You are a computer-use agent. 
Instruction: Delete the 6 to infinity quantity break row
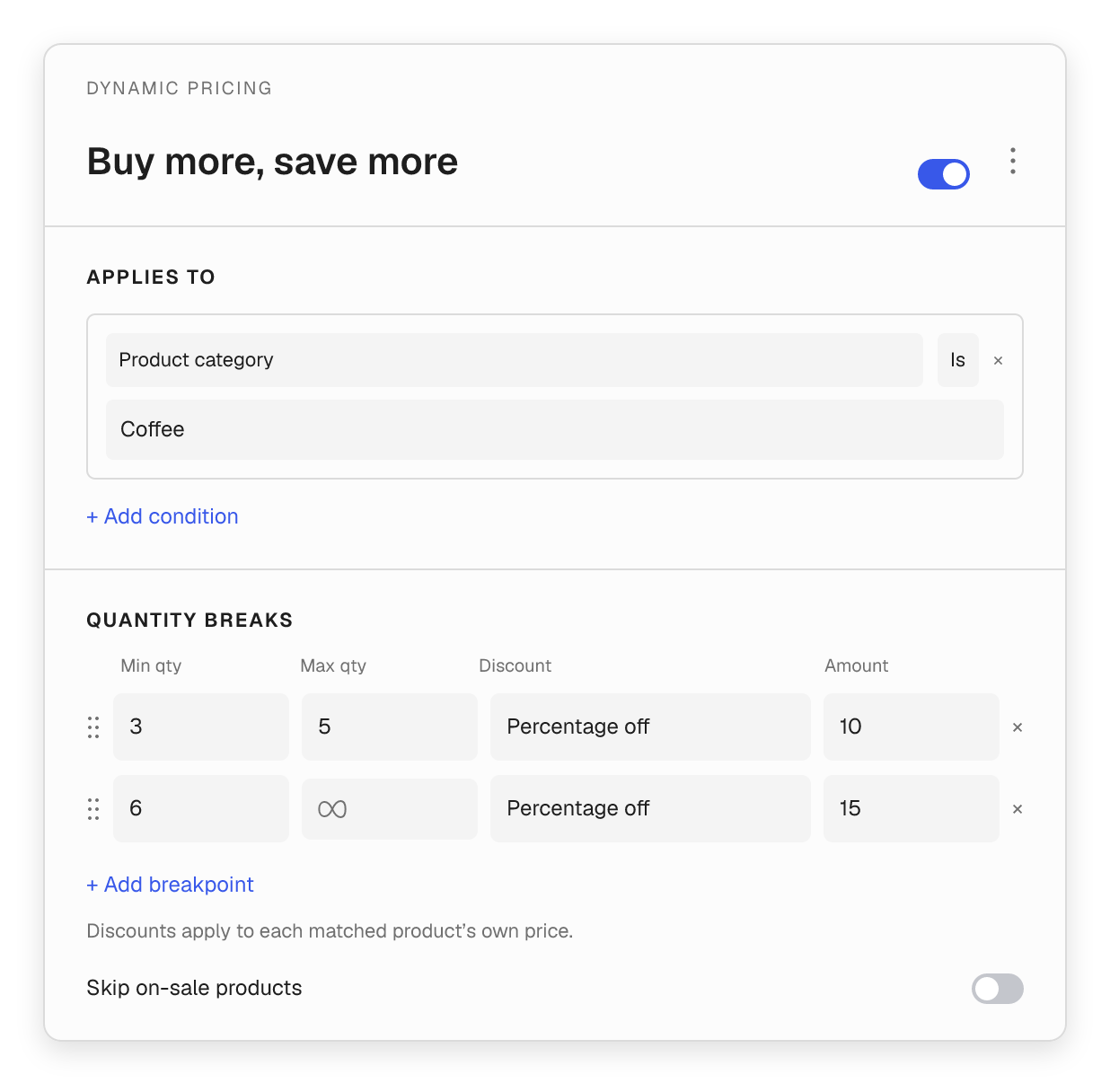coord(1017,809)
